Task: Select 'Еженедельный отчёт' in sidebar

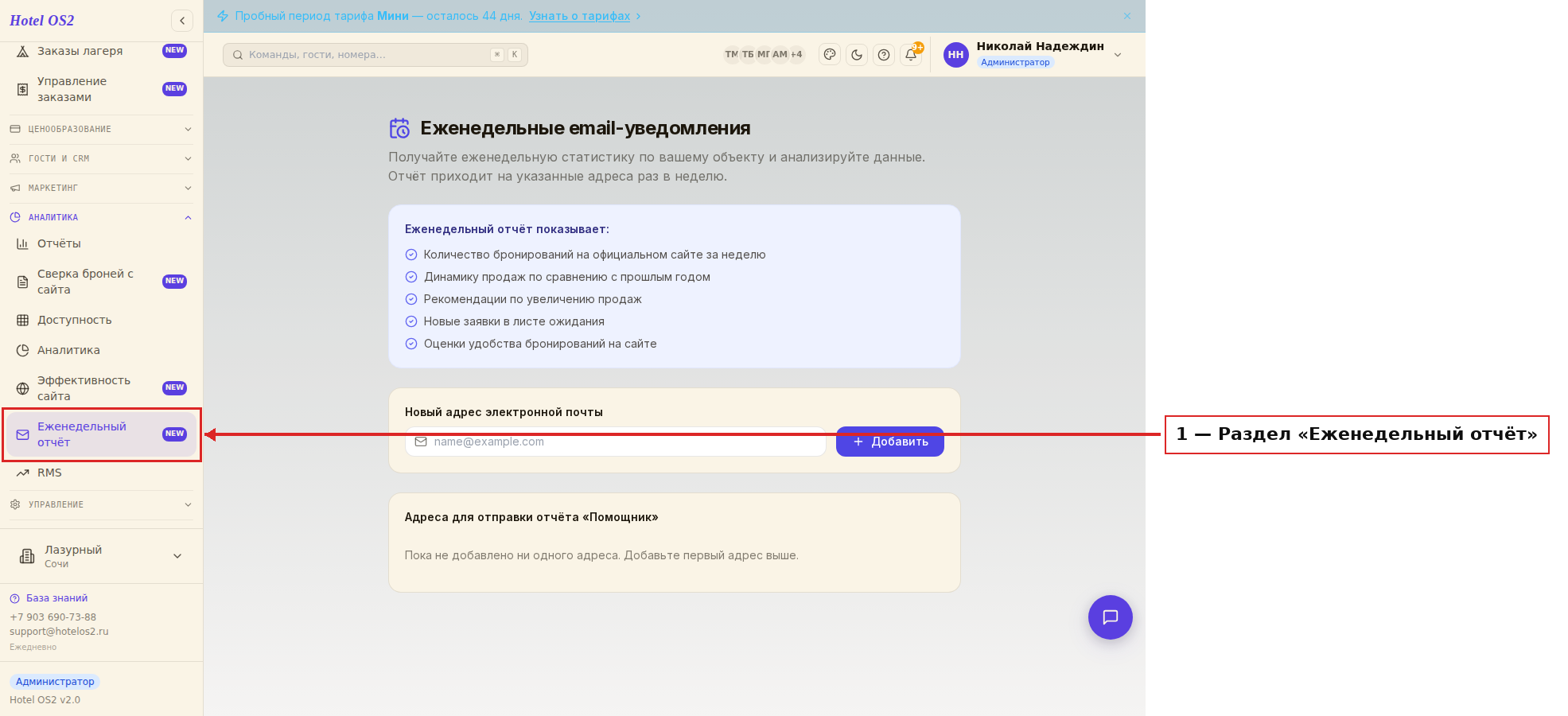Action: point(101,434)
